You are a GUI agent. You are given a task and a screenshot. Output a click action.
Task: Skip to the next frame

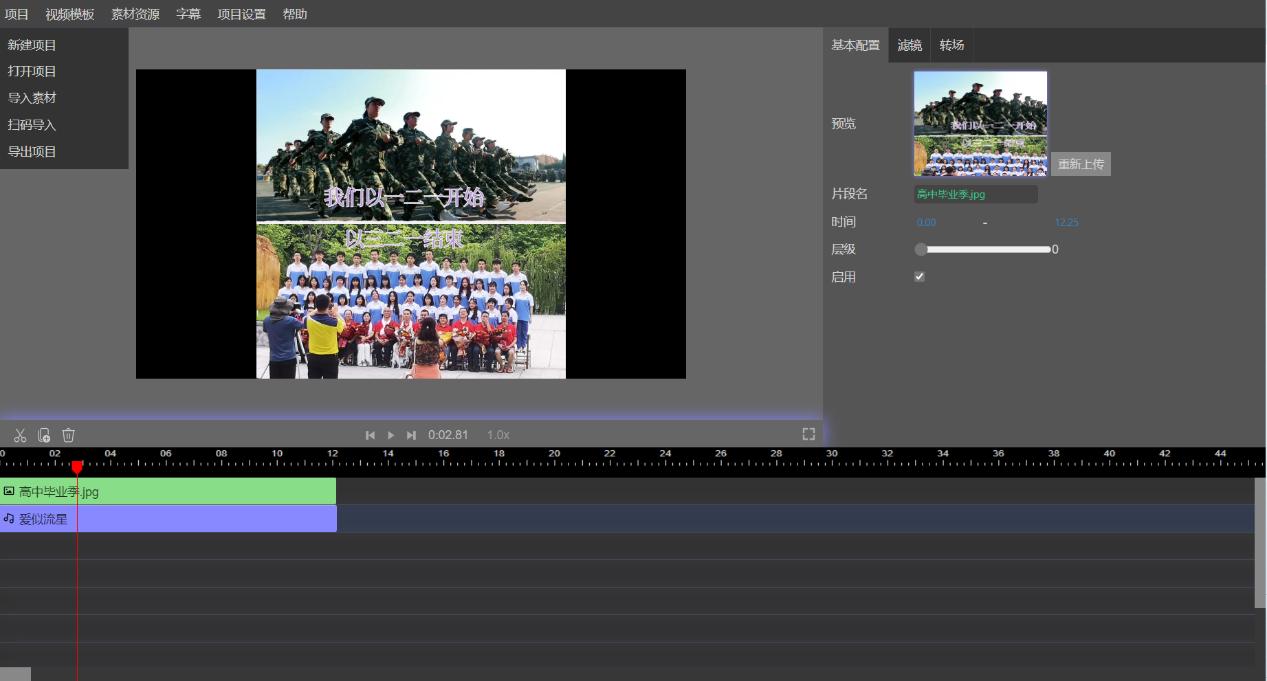coord(411,435)
